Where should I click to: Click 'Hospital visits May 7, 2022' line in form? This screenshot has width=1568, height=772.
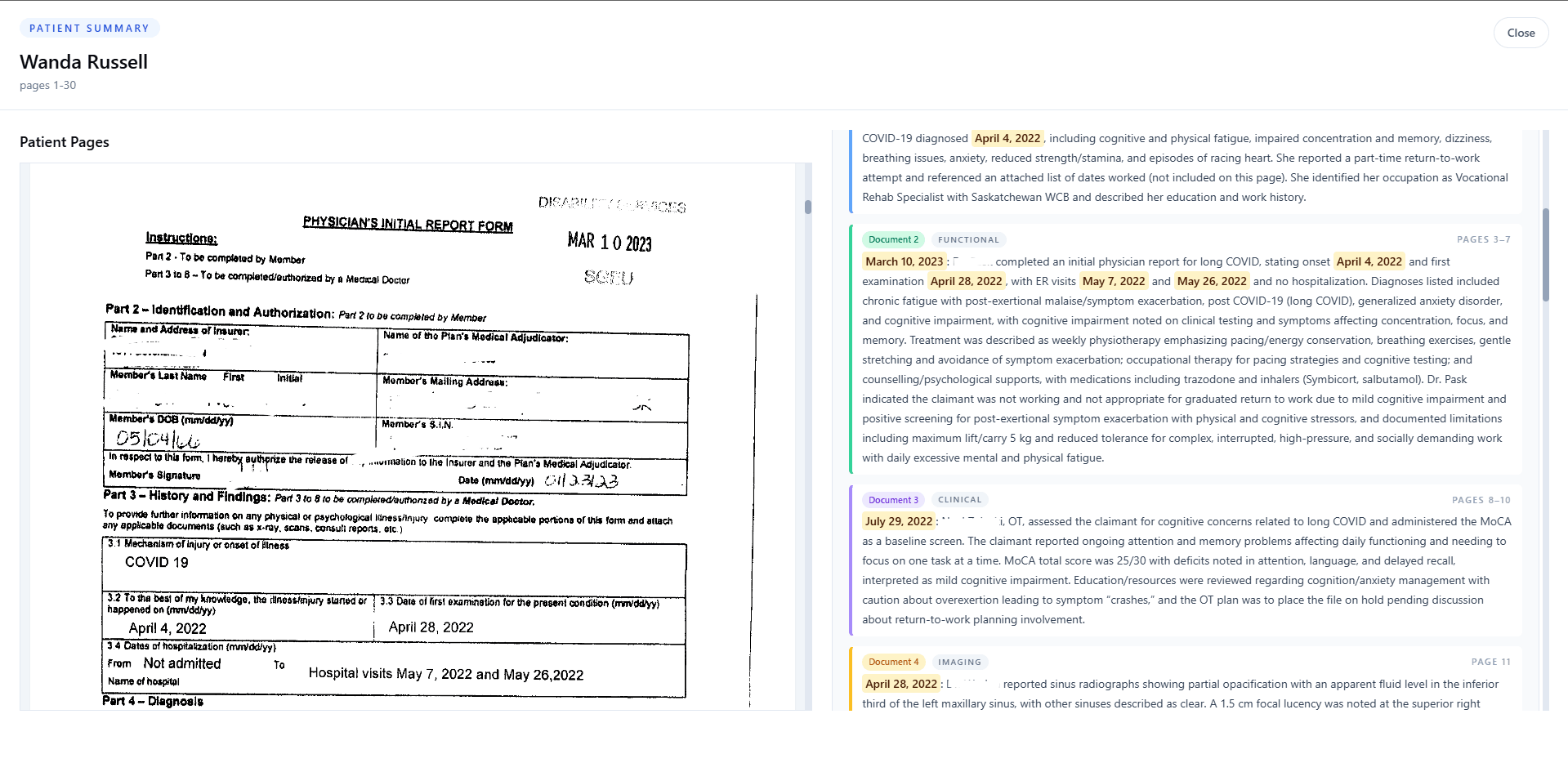446,674
